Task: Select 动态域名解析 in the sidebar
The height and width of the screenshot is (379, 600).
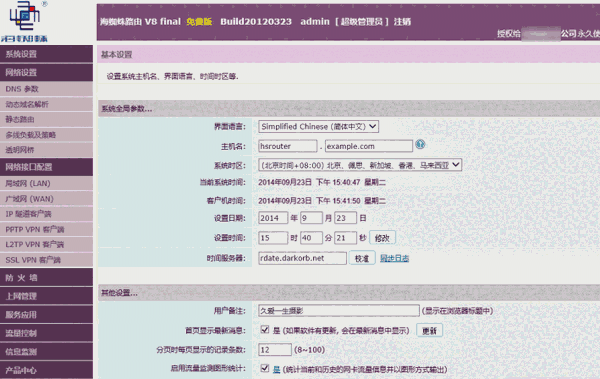Action: point(46,104)
